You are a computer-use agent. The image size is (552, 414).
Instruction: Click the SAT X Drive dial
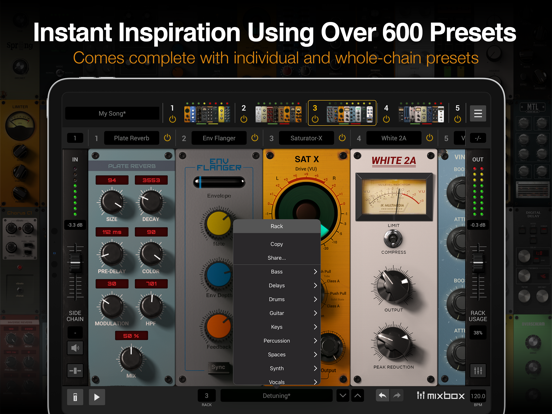coord(306,213)
